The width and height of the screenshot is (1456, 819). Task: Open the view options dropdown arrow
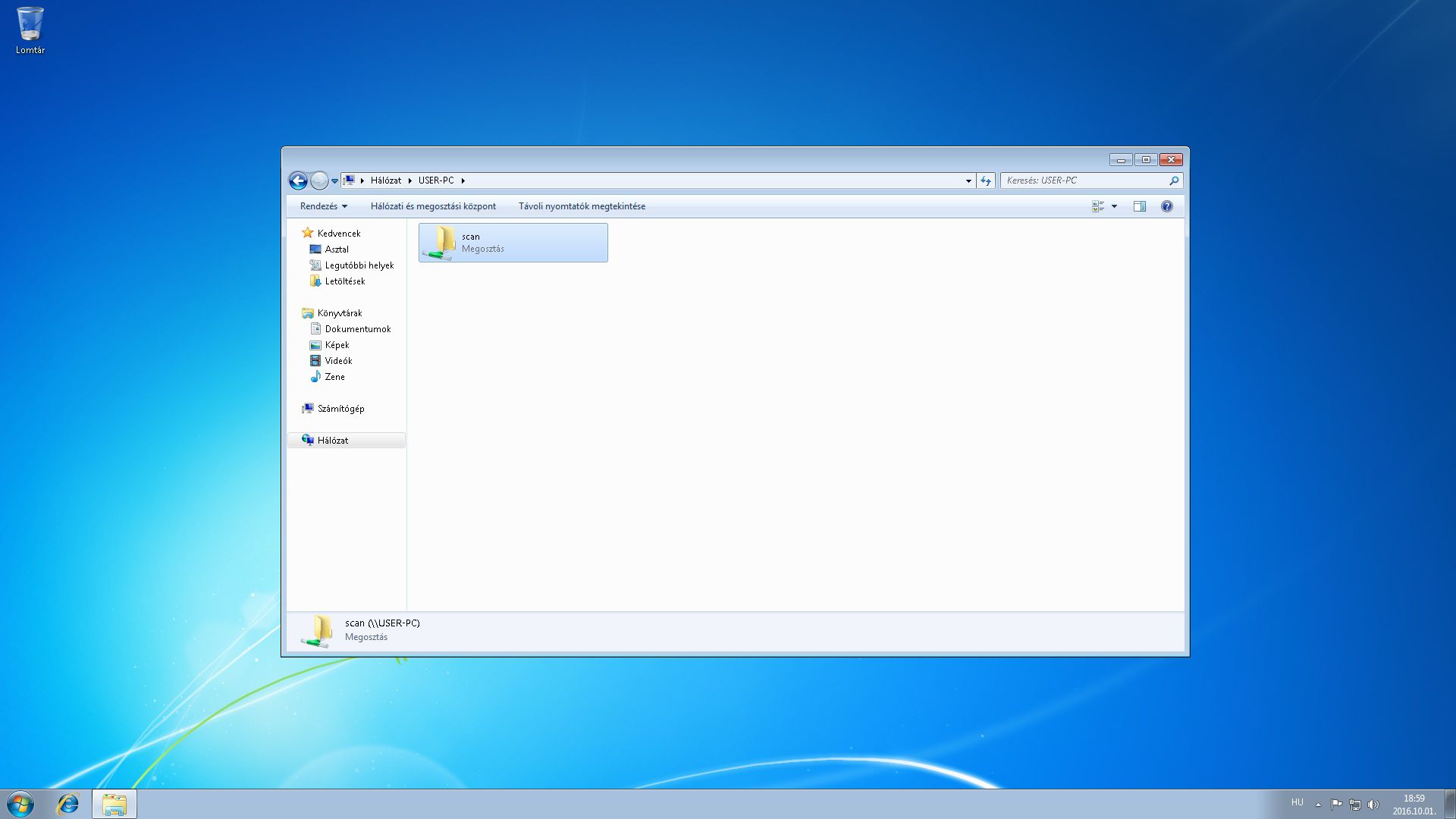click(1114, 206)
